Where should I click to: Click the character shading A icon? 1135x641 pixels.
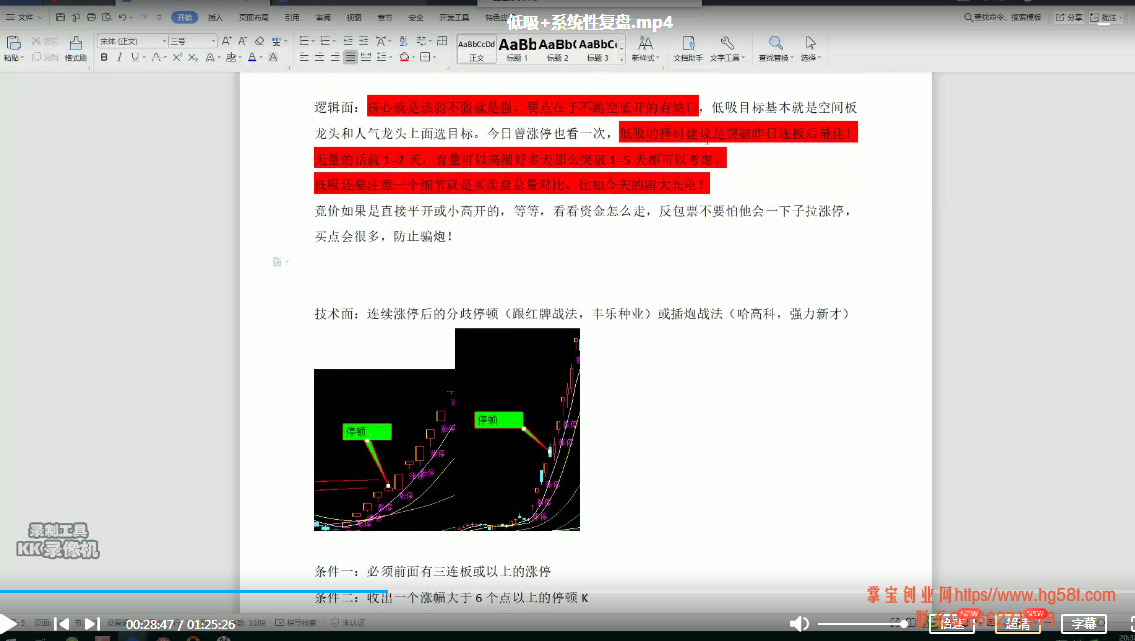click(x=273, y=57)
